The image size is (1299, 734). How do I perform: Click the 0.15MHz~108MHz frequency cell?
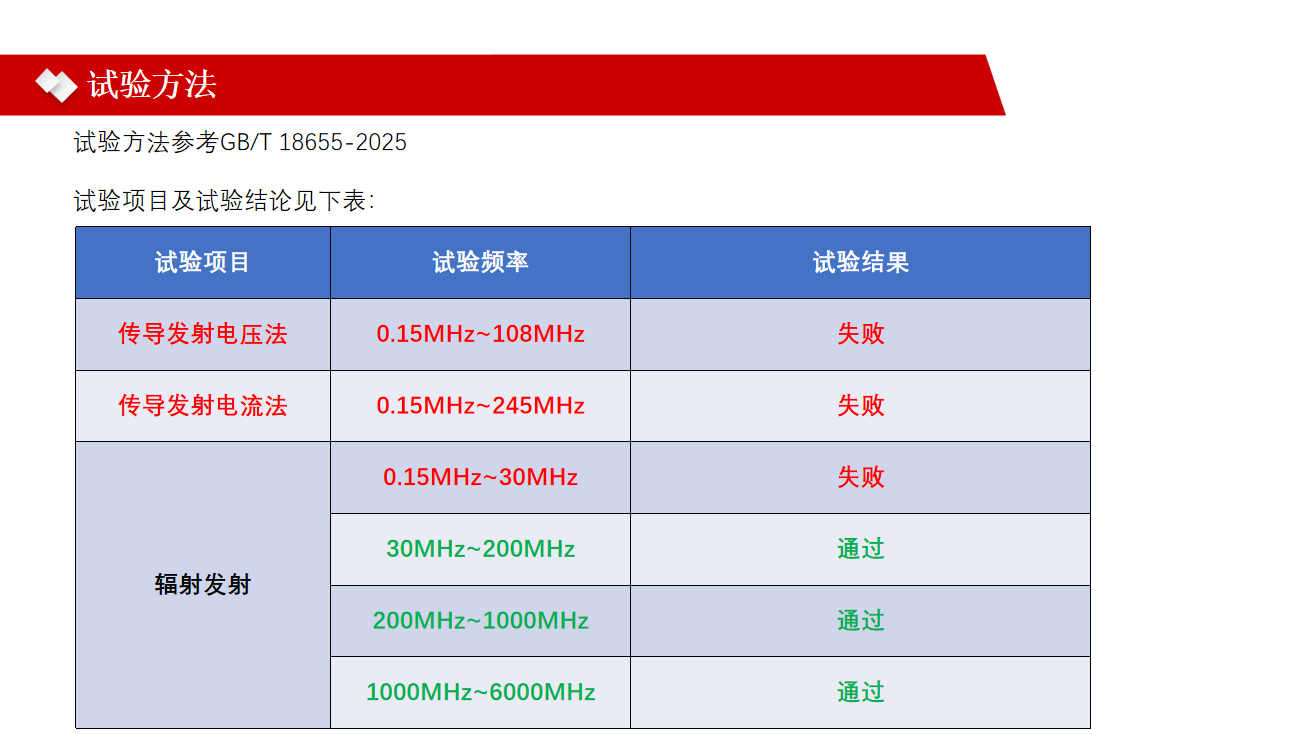coord(480,334)
